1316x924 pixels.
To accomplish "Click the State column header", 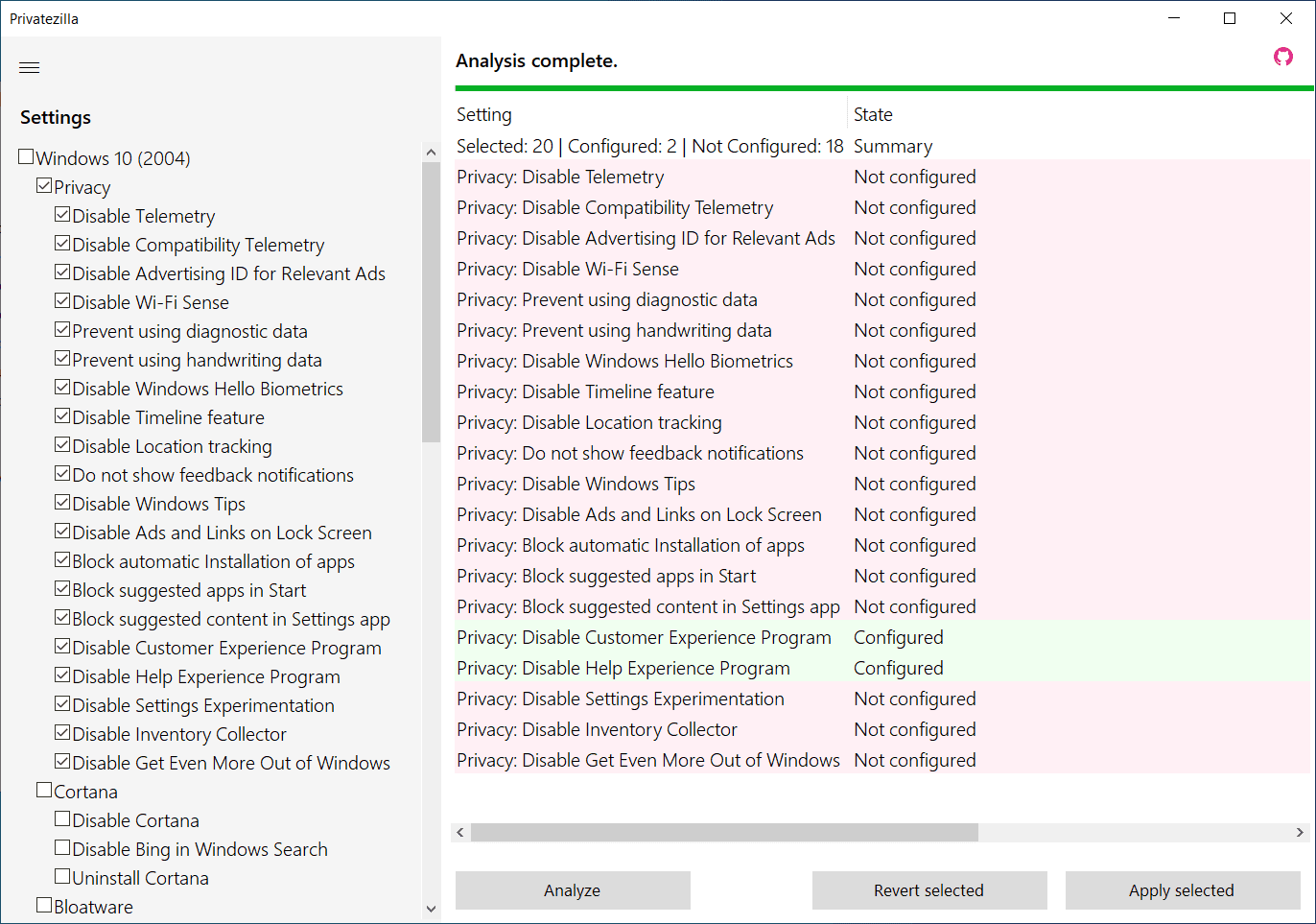I will click(873, 114).
